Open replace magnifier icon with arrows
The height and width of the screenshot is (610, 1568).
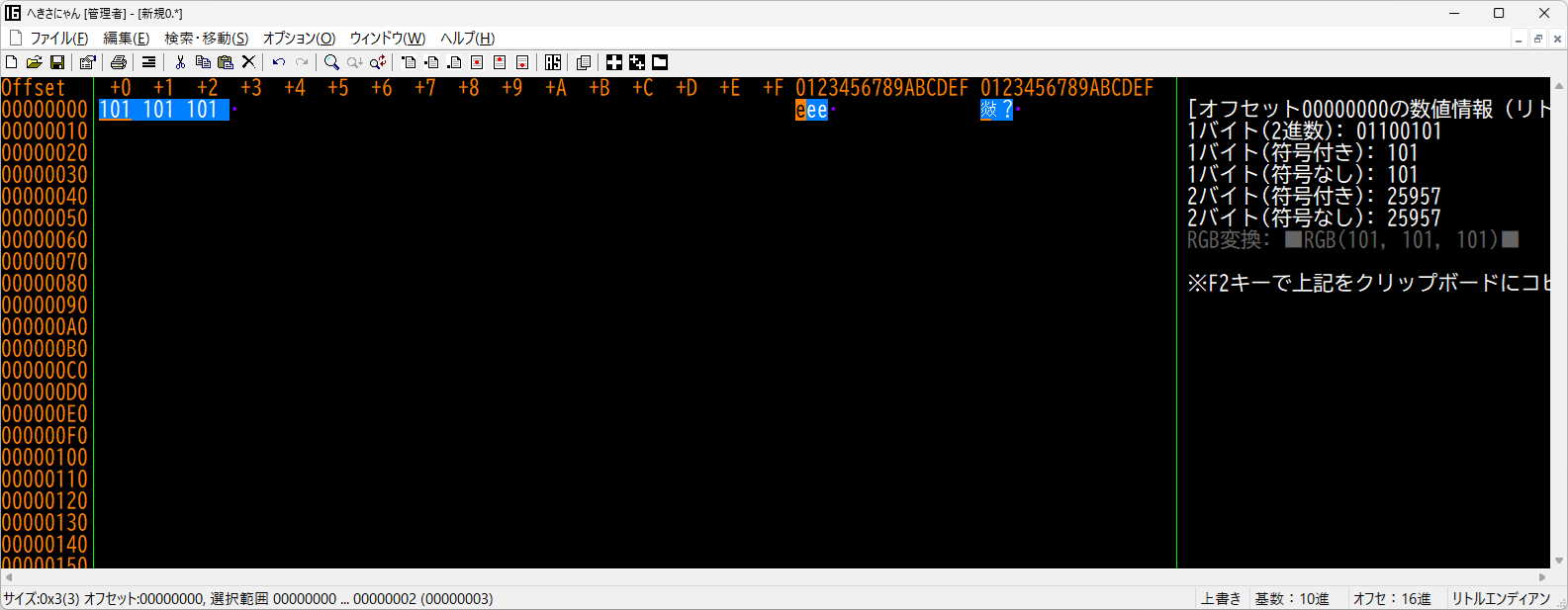(378, 62)
